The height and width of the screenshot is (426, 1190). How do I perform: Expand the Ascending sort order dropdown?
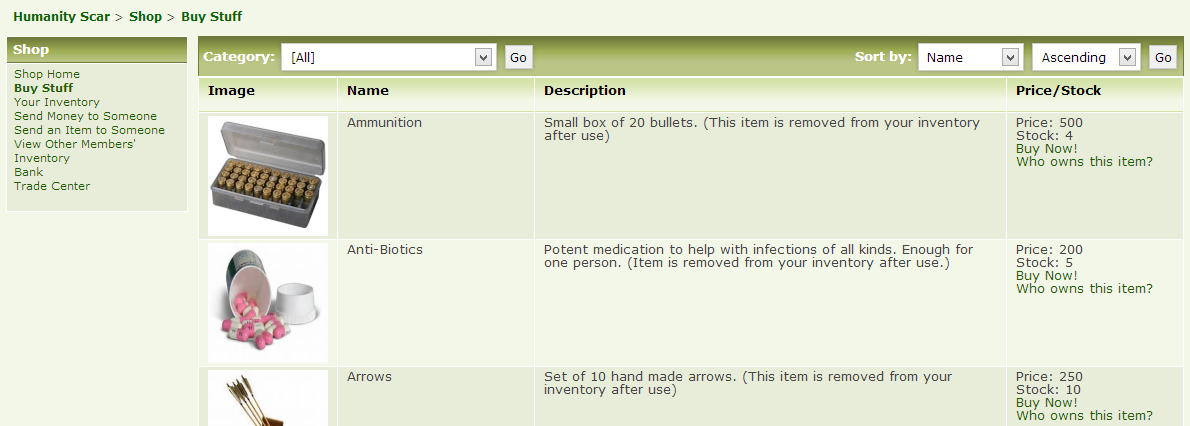[1086, 58]
